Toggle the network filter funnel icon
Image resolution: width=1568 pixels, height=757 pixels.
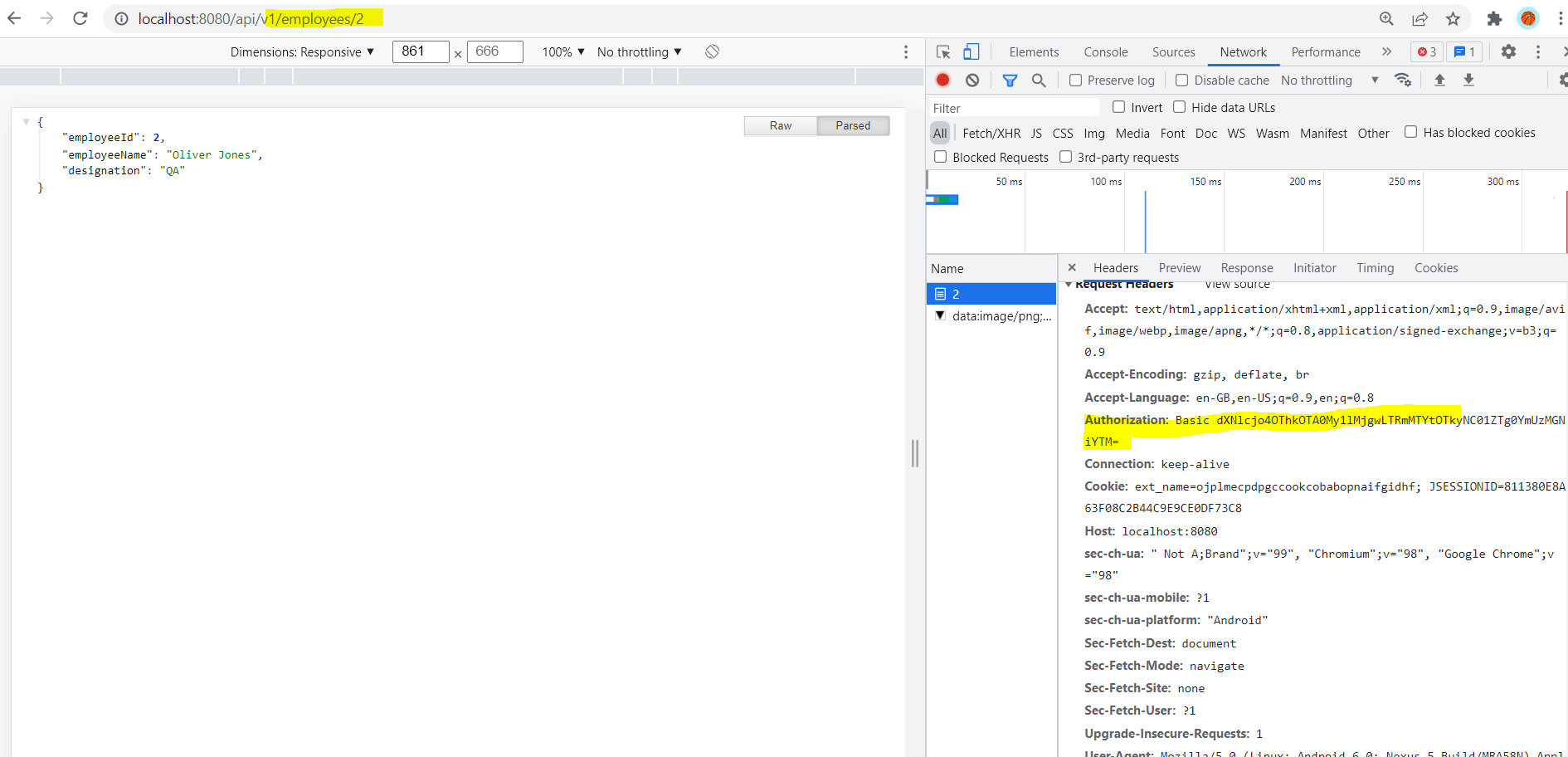(1010, 81)
